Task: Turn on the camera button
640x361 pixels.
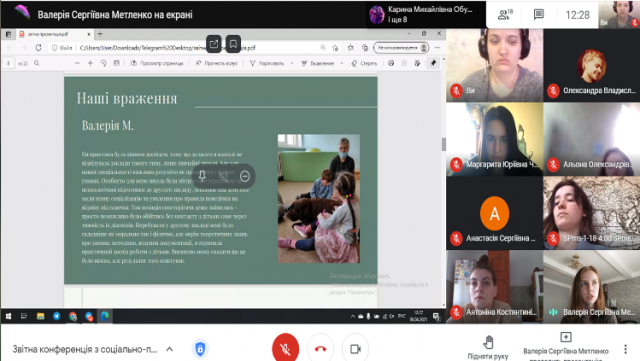Action: click(x=356, y=348)
